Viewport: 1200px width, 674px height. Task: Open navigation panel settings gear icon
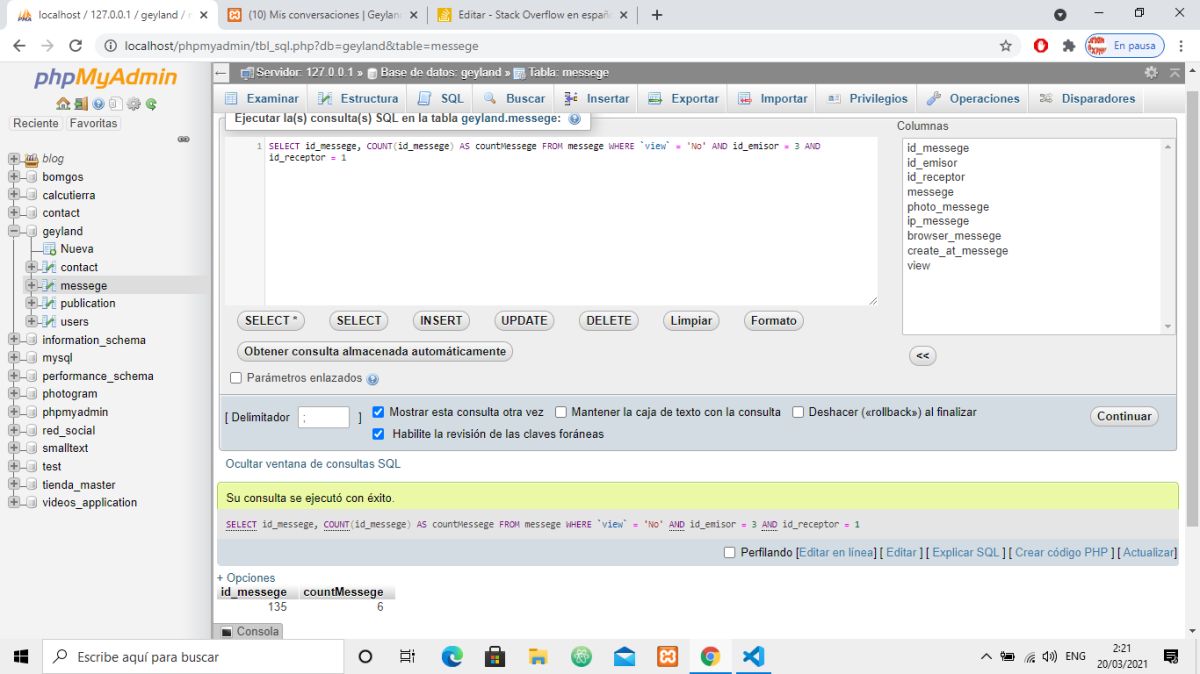click(x=133, y=103)
